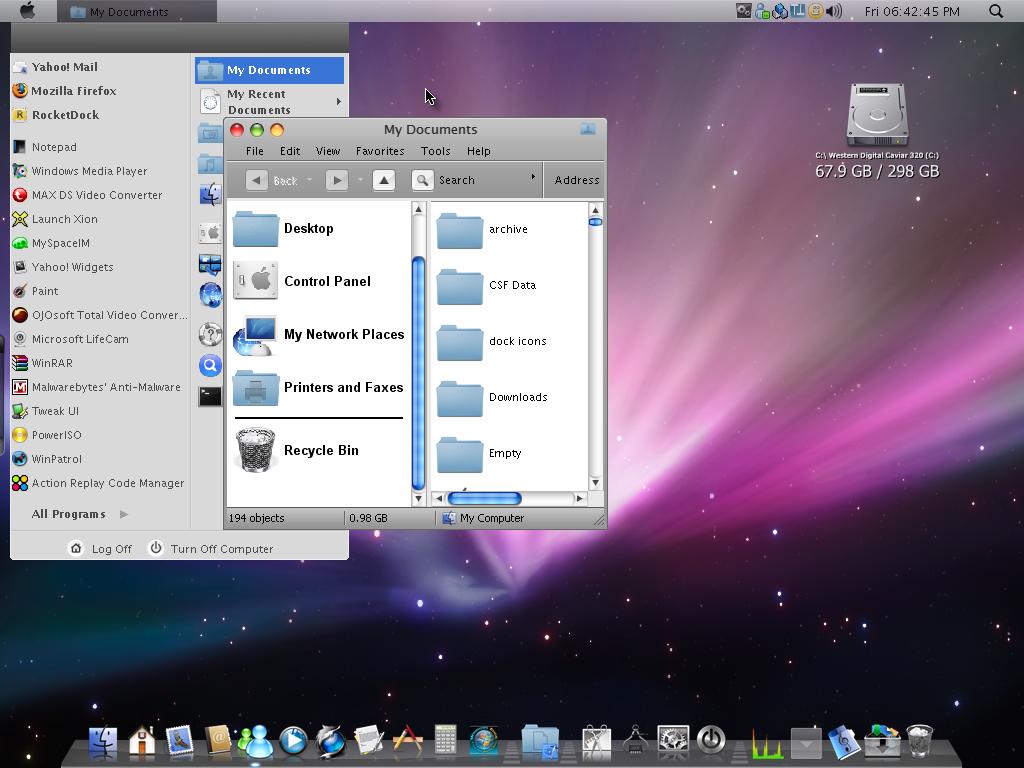The width and height of the screenshot is (1024, 768).
Task: Open the Mail stamp icon in dock
Action: pos(180,741)
